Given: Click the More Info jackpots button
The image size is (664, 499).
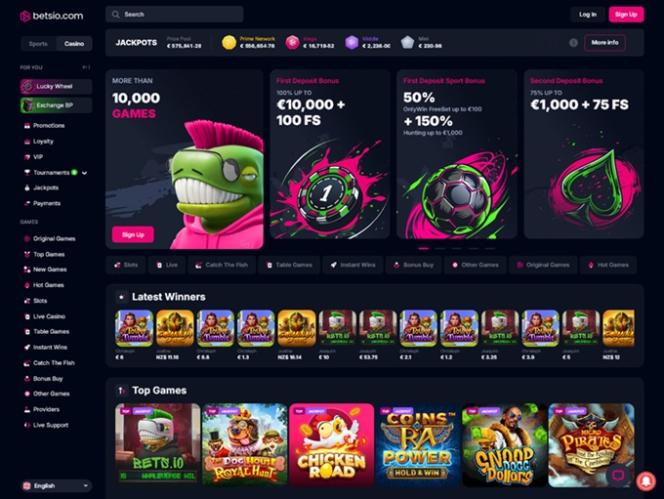Looking at the screenshot, I should pos(605,43).
